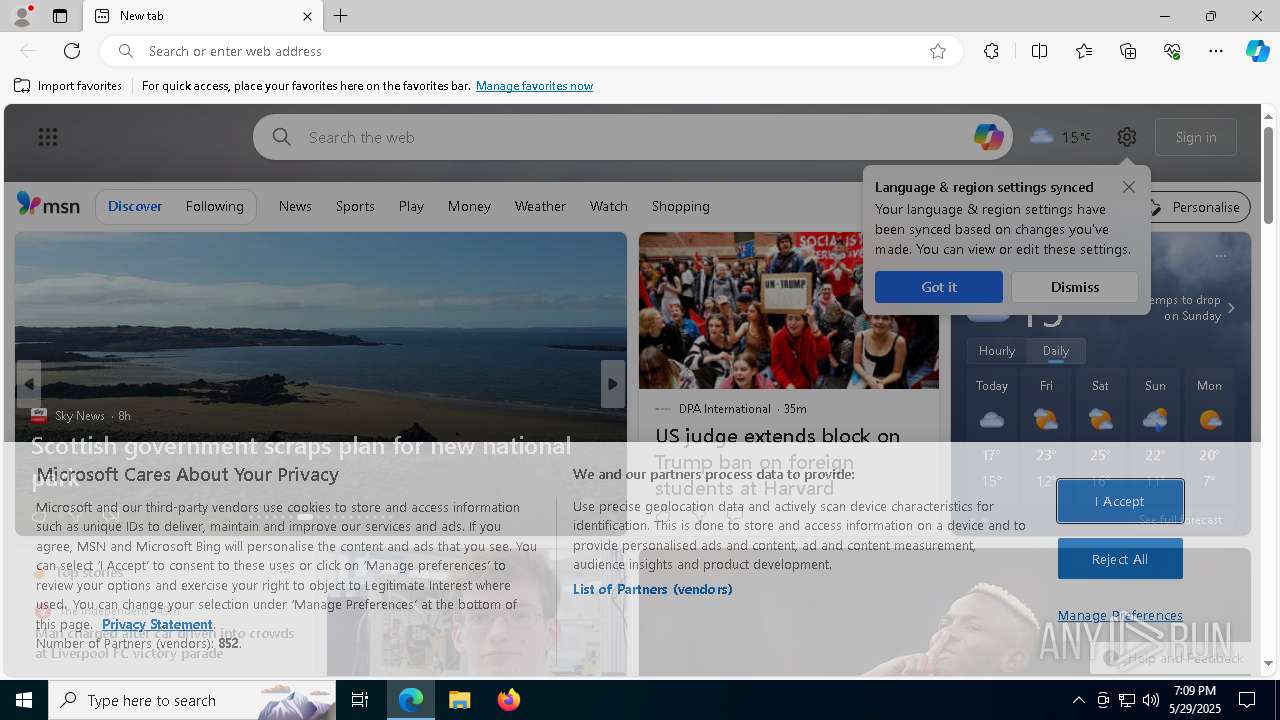Click Reject All cookies
The height and width of the screenshot is (720, 1280).
click(x=1120, y=559)
